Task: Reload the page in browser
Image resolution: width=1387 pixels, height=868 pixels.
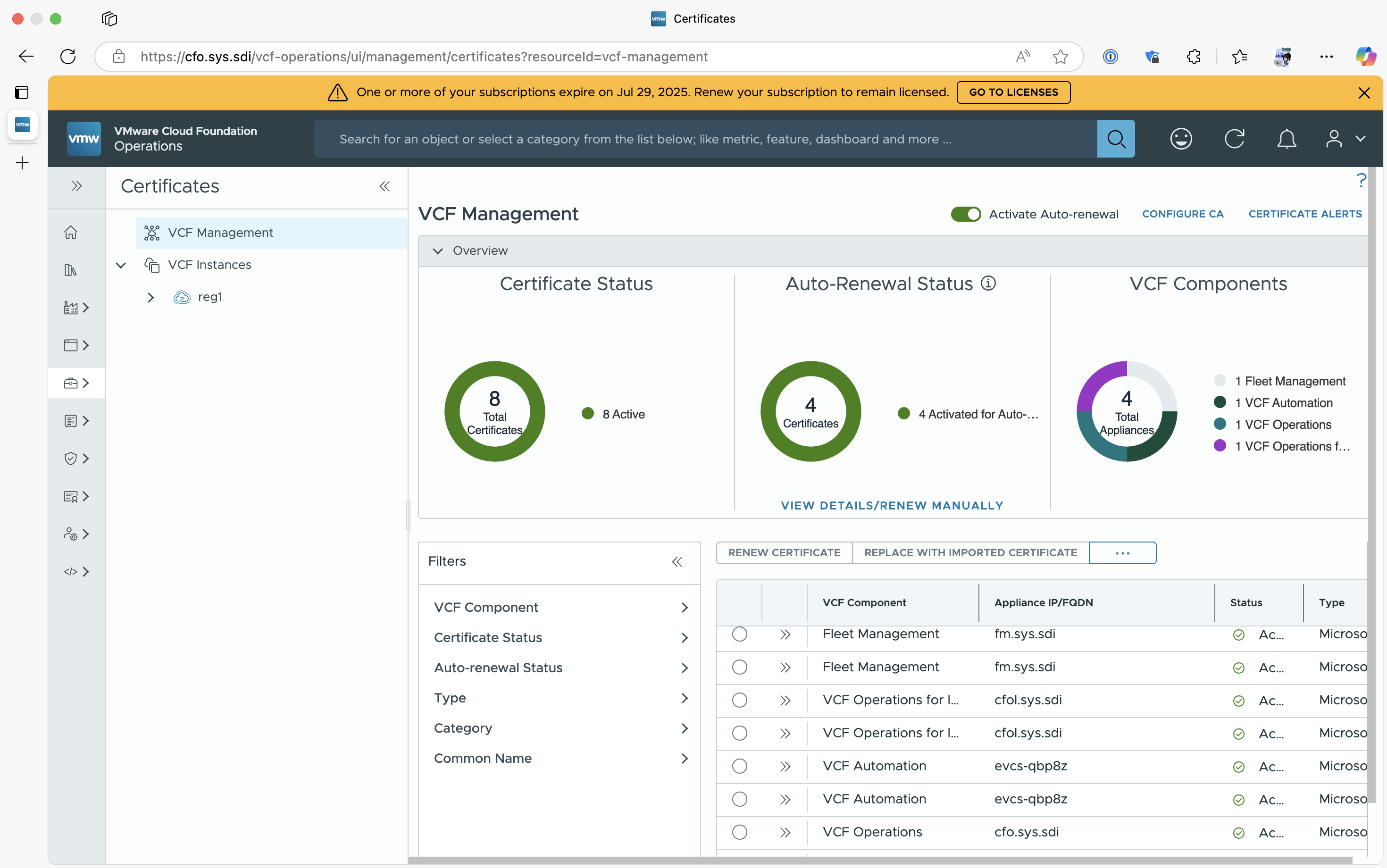Action: (68, 56)
